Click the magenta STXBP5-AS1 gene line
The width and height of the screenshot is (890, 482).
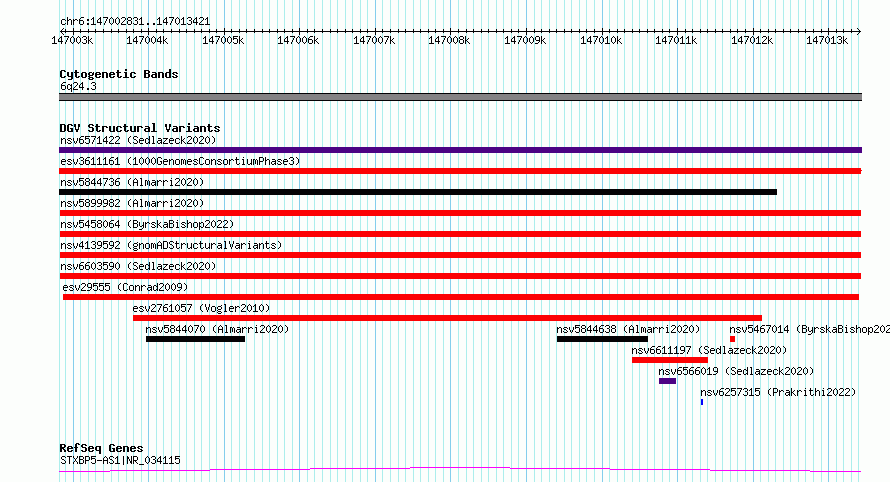coord(460,470)
